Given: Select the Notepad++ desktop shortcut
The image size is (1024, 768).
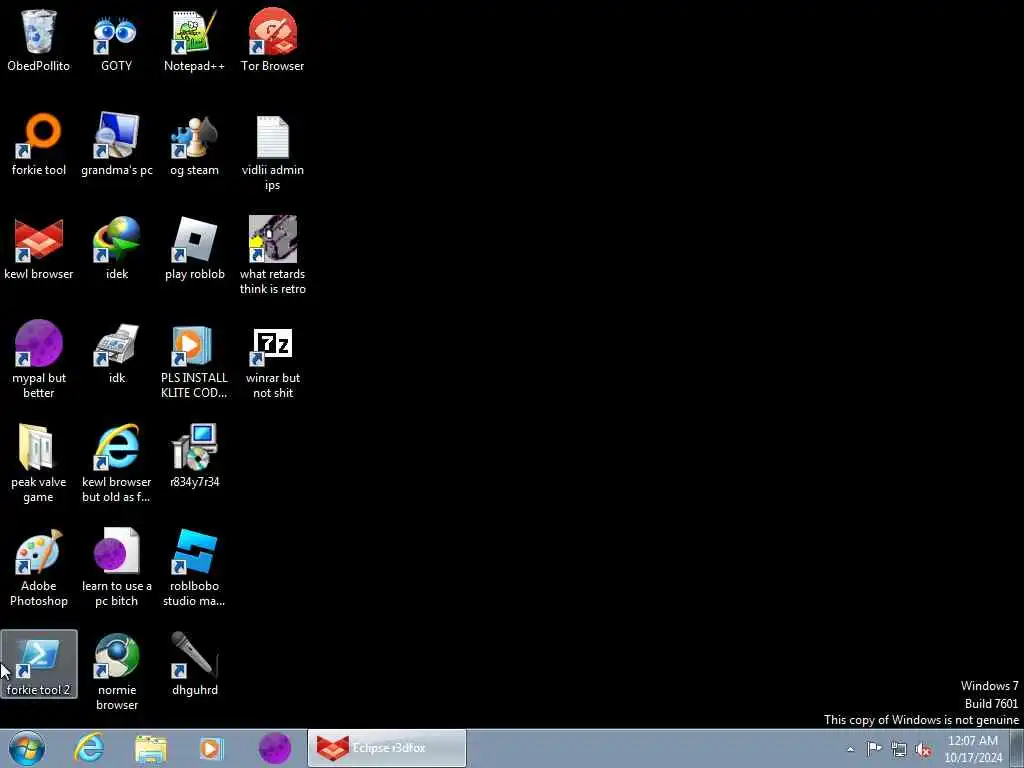Looking at the screenshot, I should pos(194,40).
